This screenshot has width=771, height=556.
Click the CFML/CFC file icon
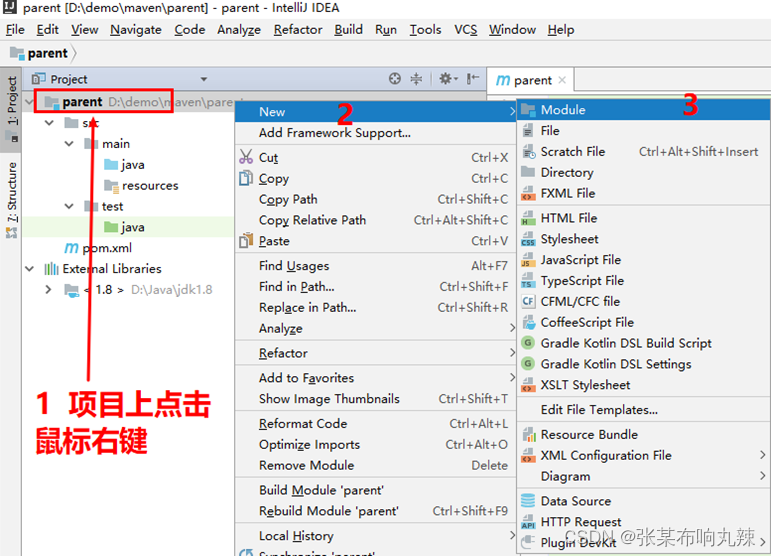(528, 301)
